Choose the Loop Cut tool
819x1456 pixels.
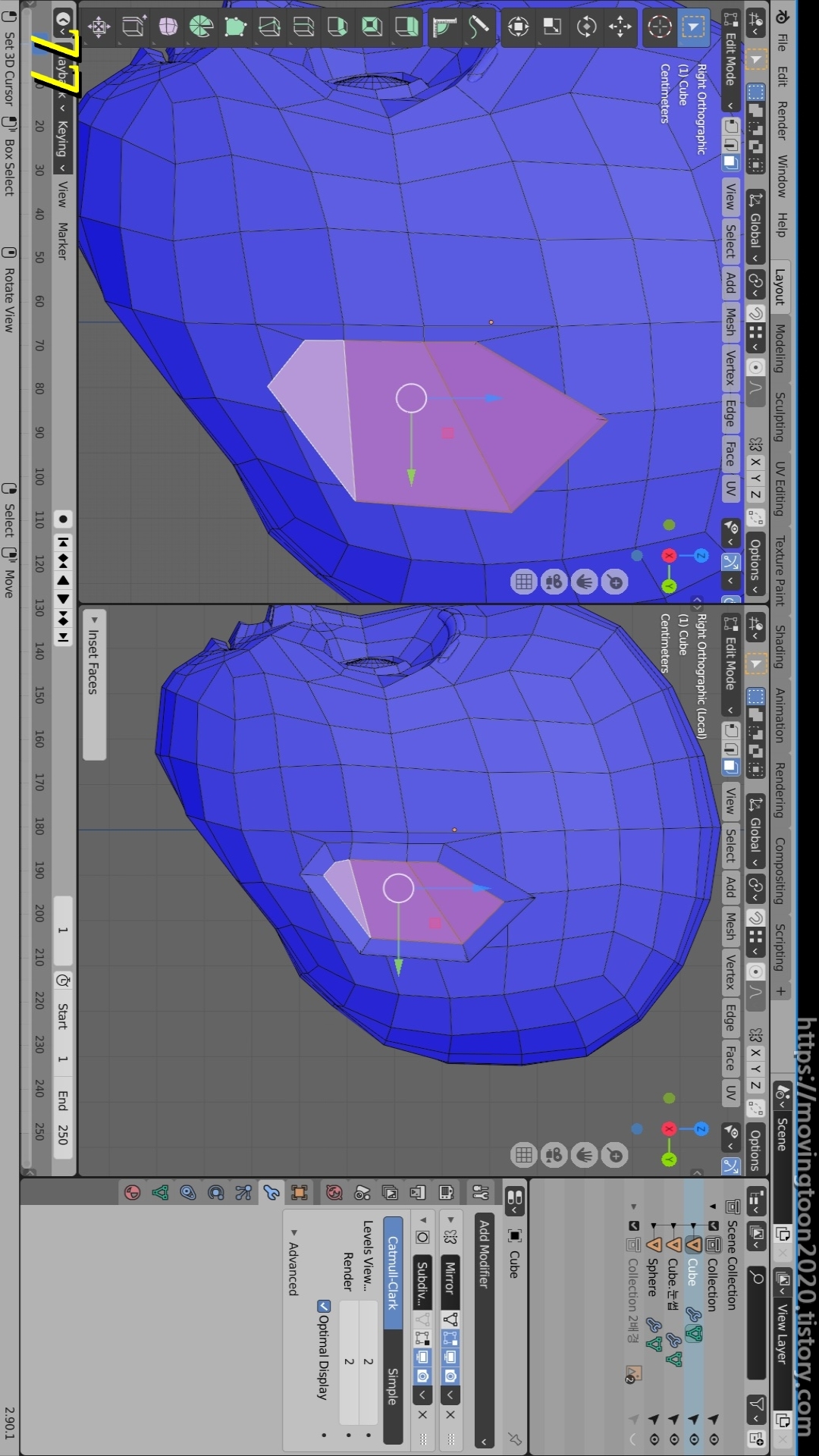(x=304, y=27)
